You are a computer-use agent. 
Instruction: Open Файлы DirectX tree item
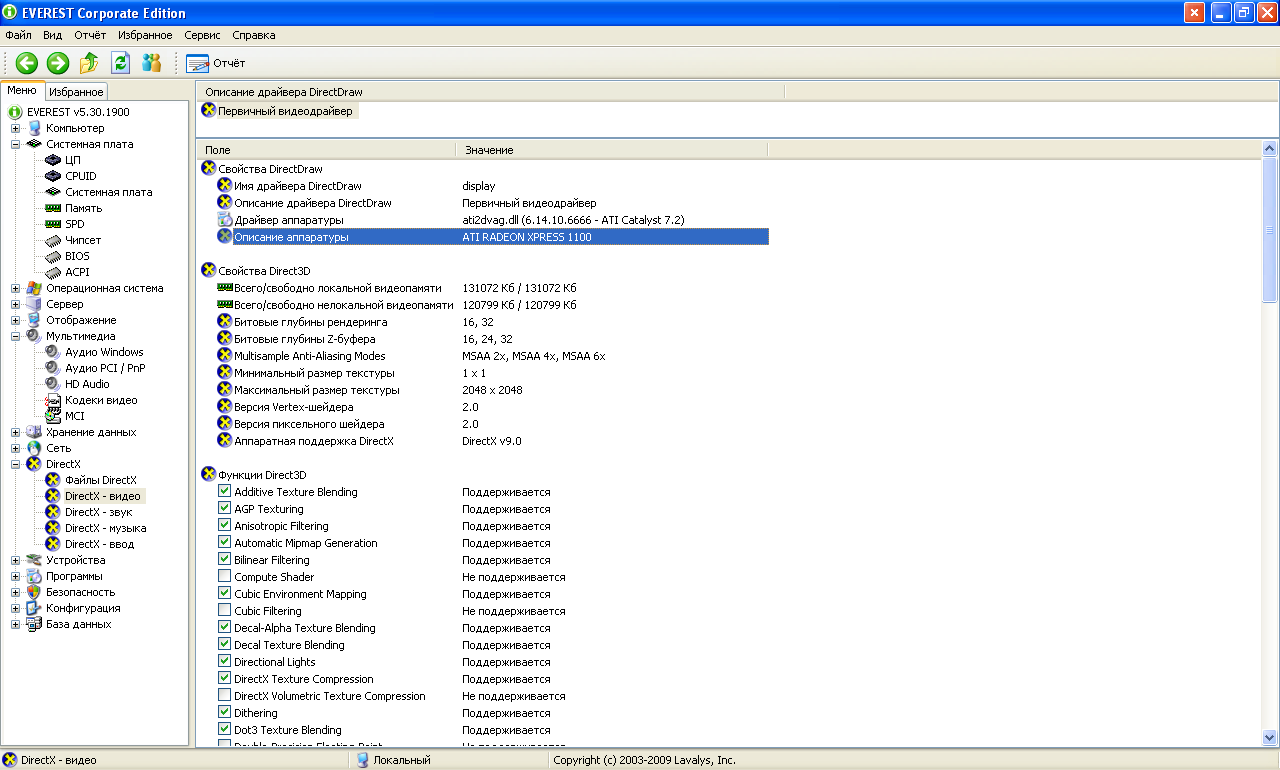coord(101,480)
